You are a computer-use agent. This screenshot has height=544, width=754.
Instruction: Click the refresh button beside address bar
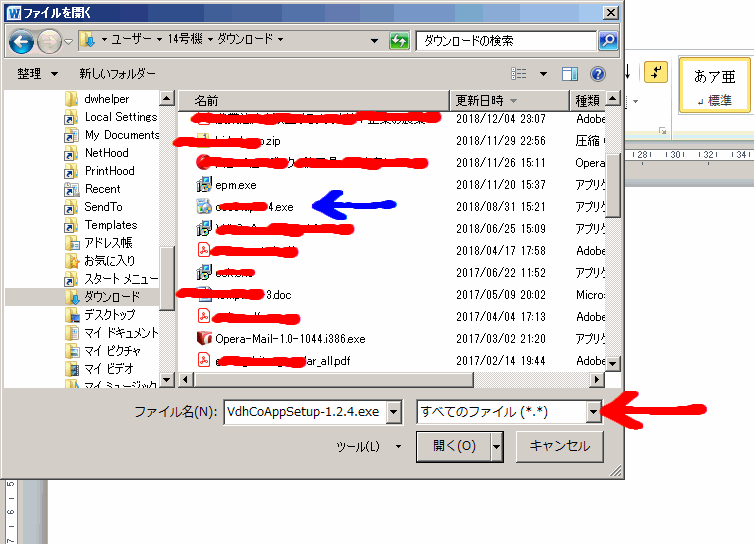point(399,41)
